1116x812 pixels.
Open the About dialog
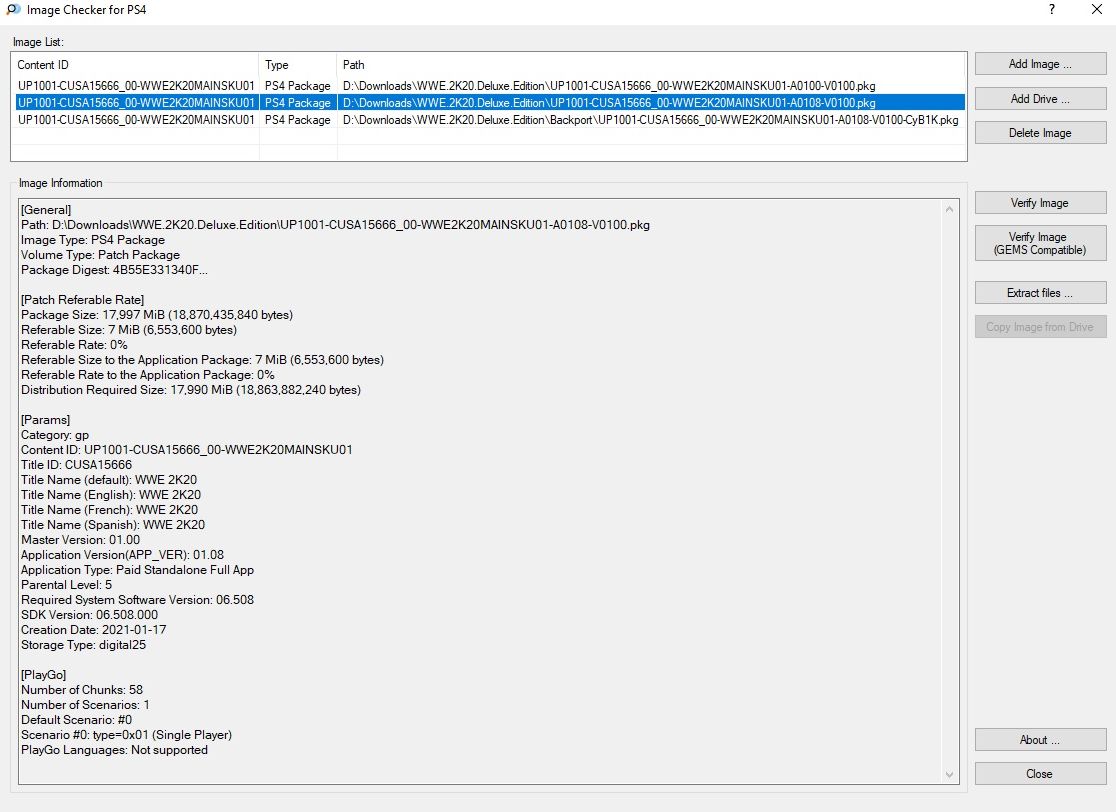[x=1040, y=739]
